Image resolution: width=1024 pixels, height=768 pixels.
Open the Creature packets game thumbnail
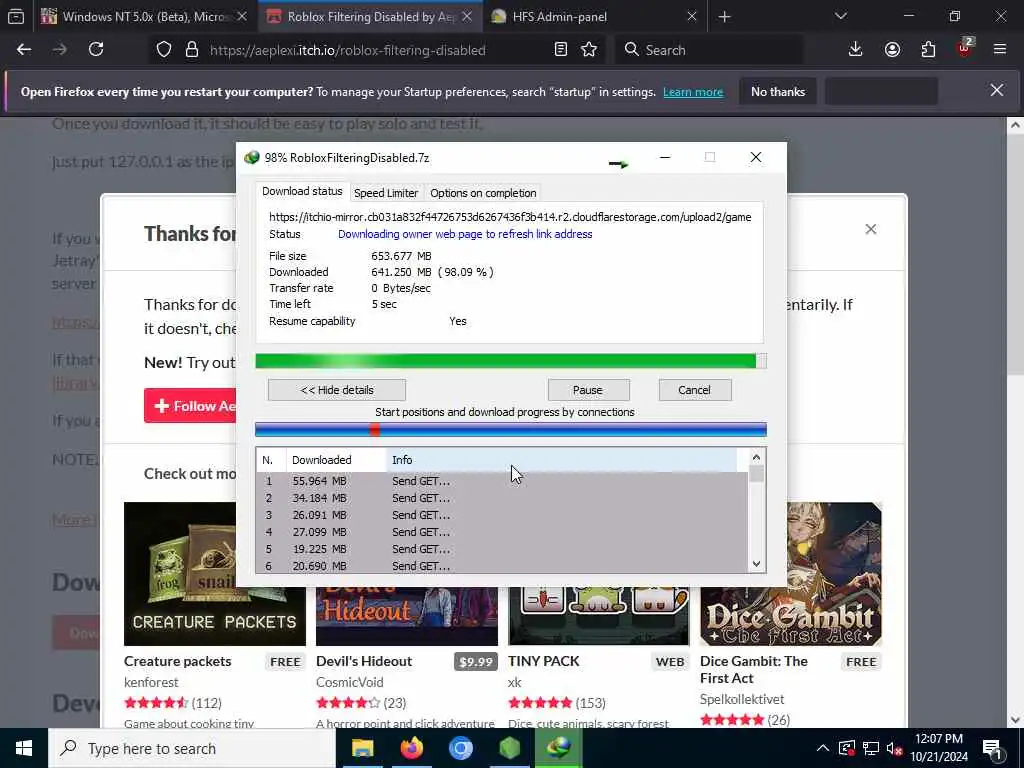(215, 574)
